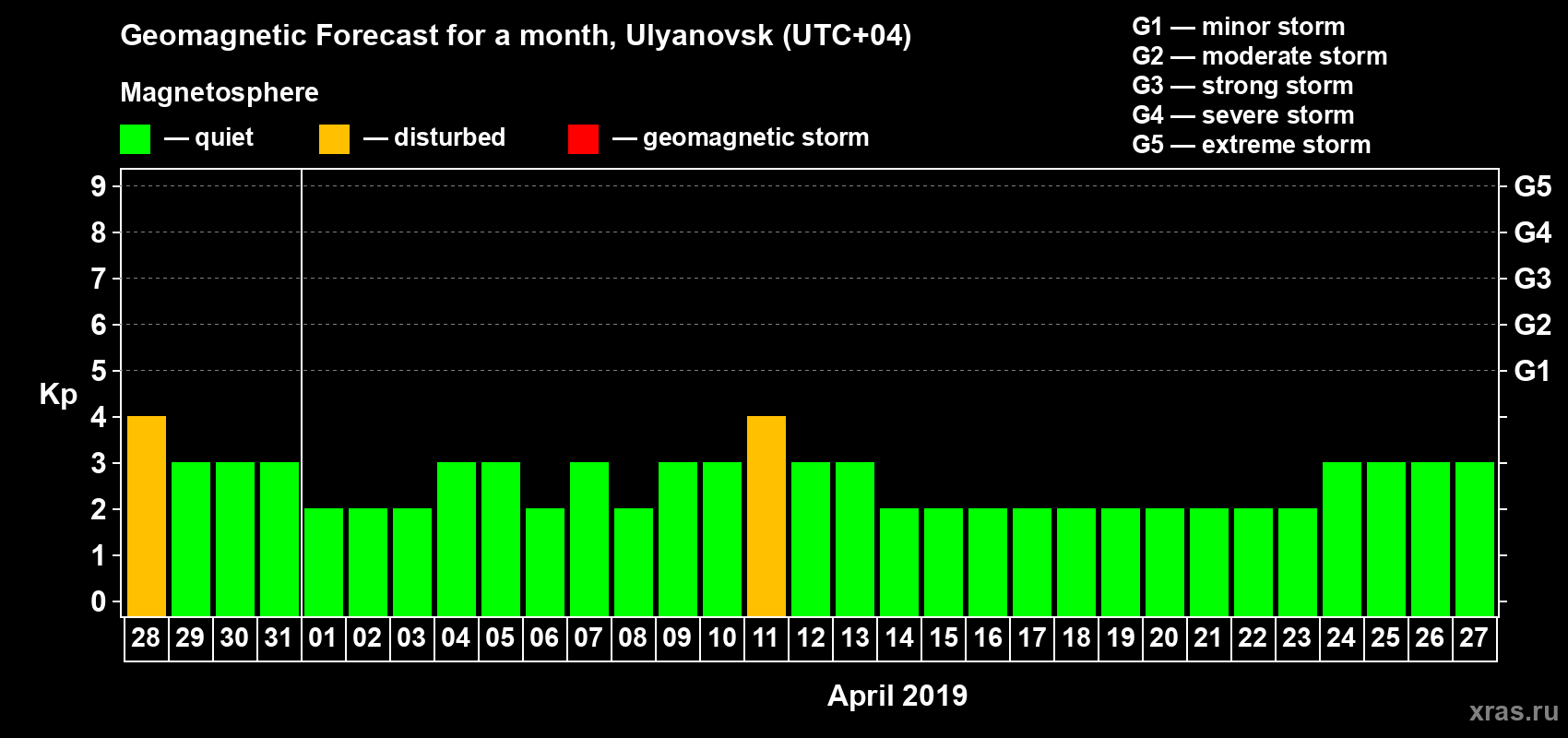Click the date label '28' on the axis
This screenshot has height=738, width=1568.
[146, 637]
